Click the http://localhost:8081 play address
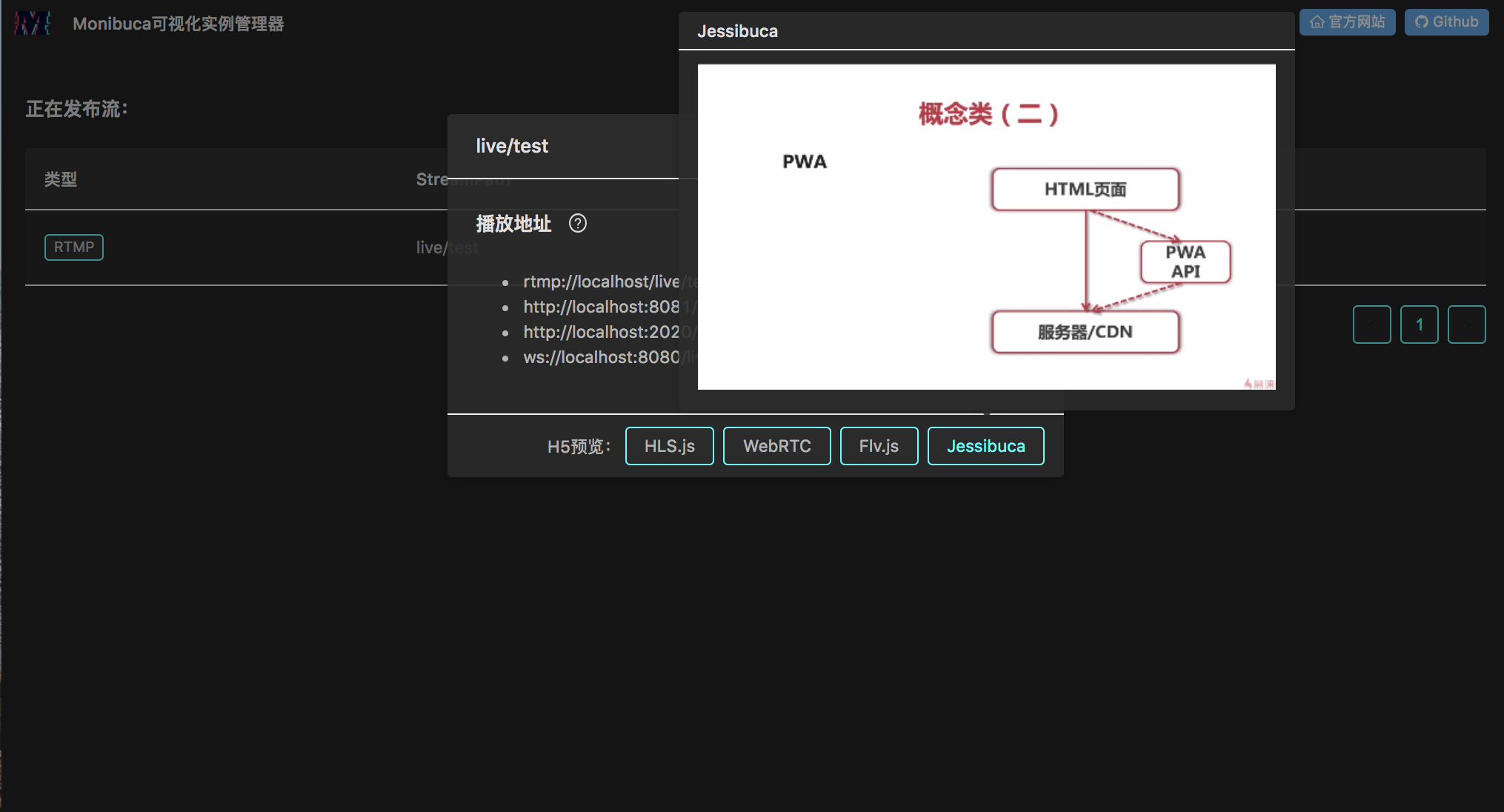This screenshot has height=812, width=1504. 600,307
